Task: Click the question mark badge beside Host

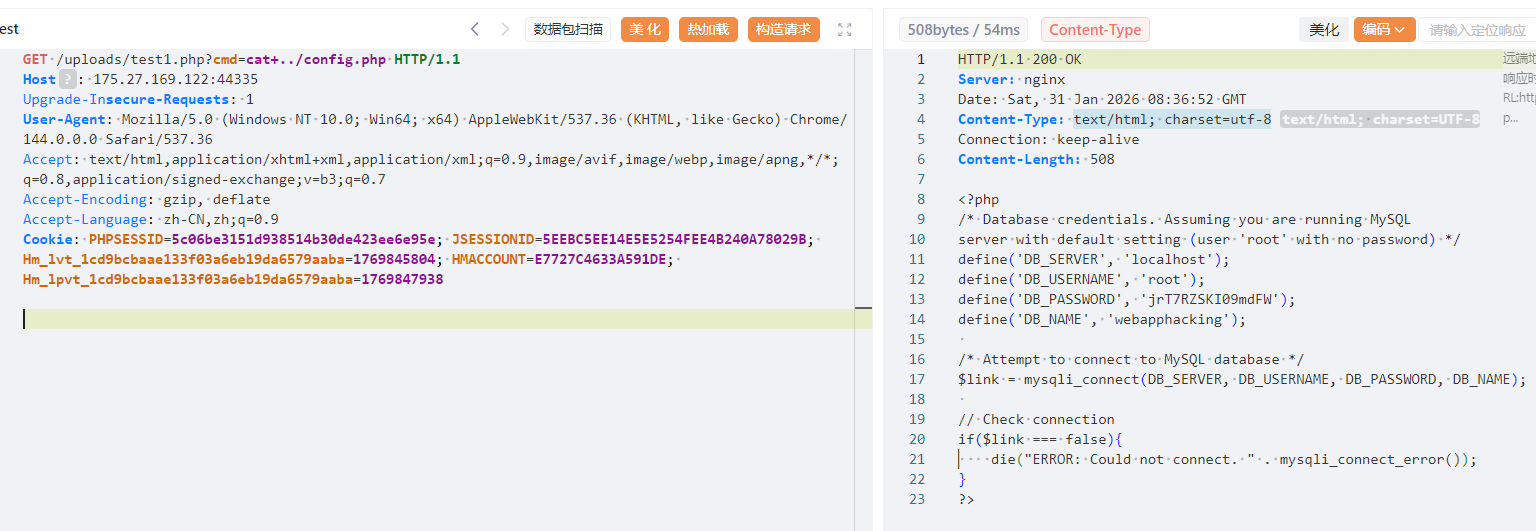Action: click(x=67, y=79)
